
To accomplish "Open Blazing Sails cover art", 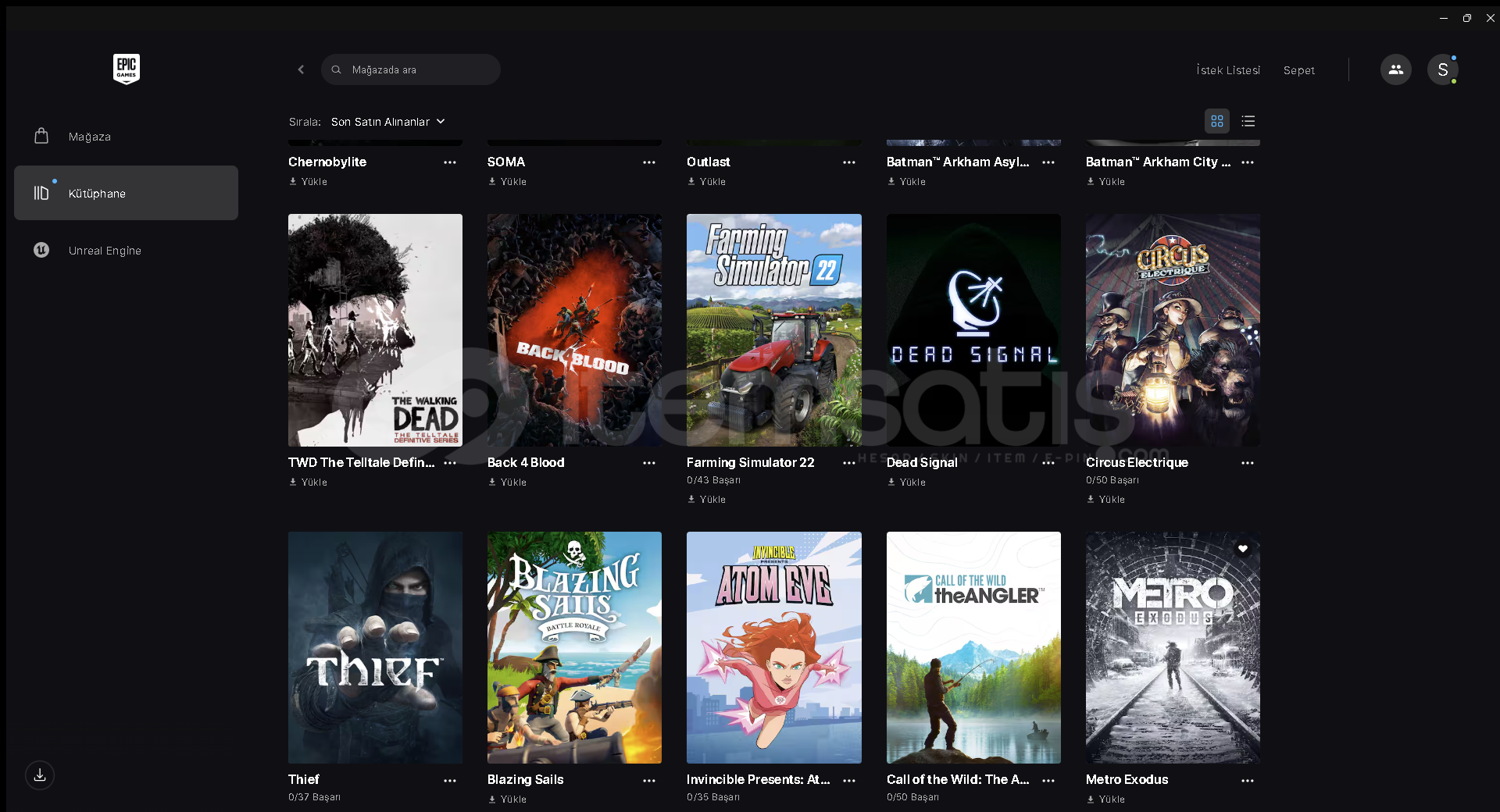I will tap(574, 648).
